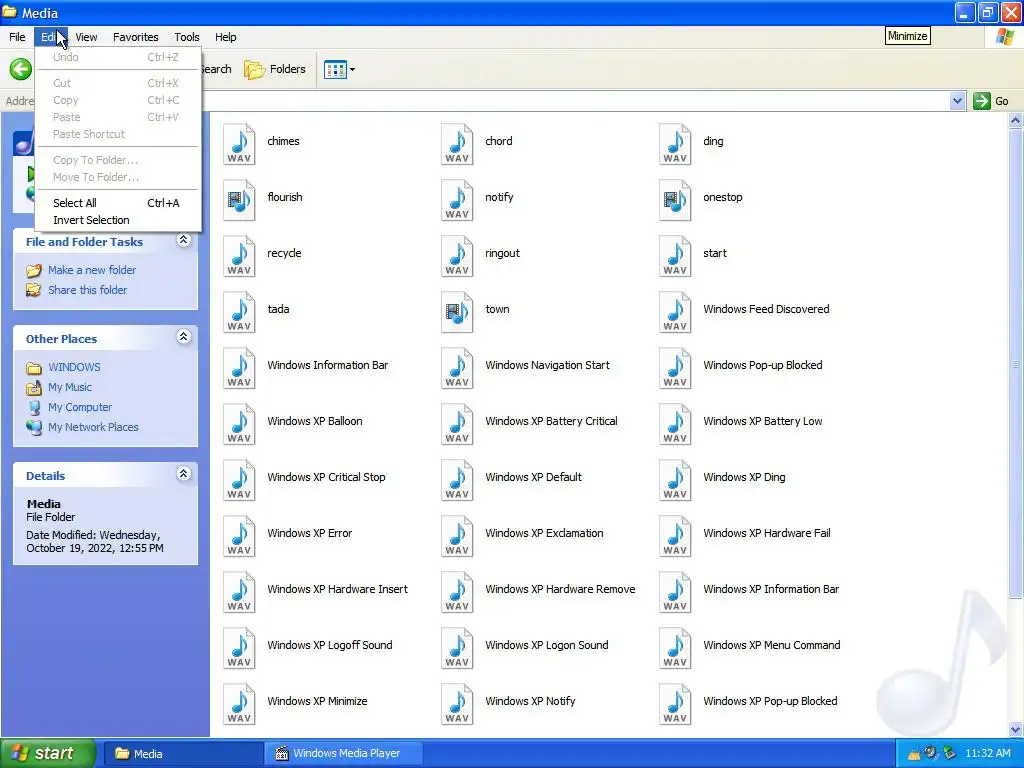This screenshot has width=1024, height=768.
Task: Open the Favorites menu
Action: [x=136, y=37]
